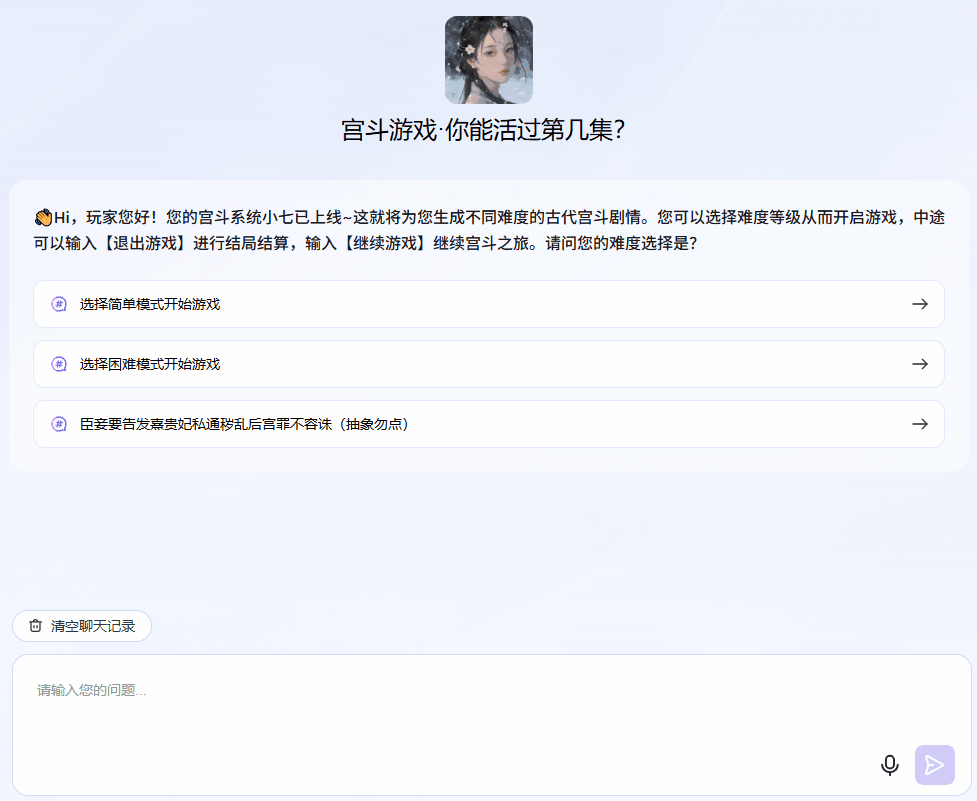The width and height of the screenshot is (977, 801).
Task: Click the chat icon beside 选择简单模式开始游戏
Action: (x=59, y=304)
